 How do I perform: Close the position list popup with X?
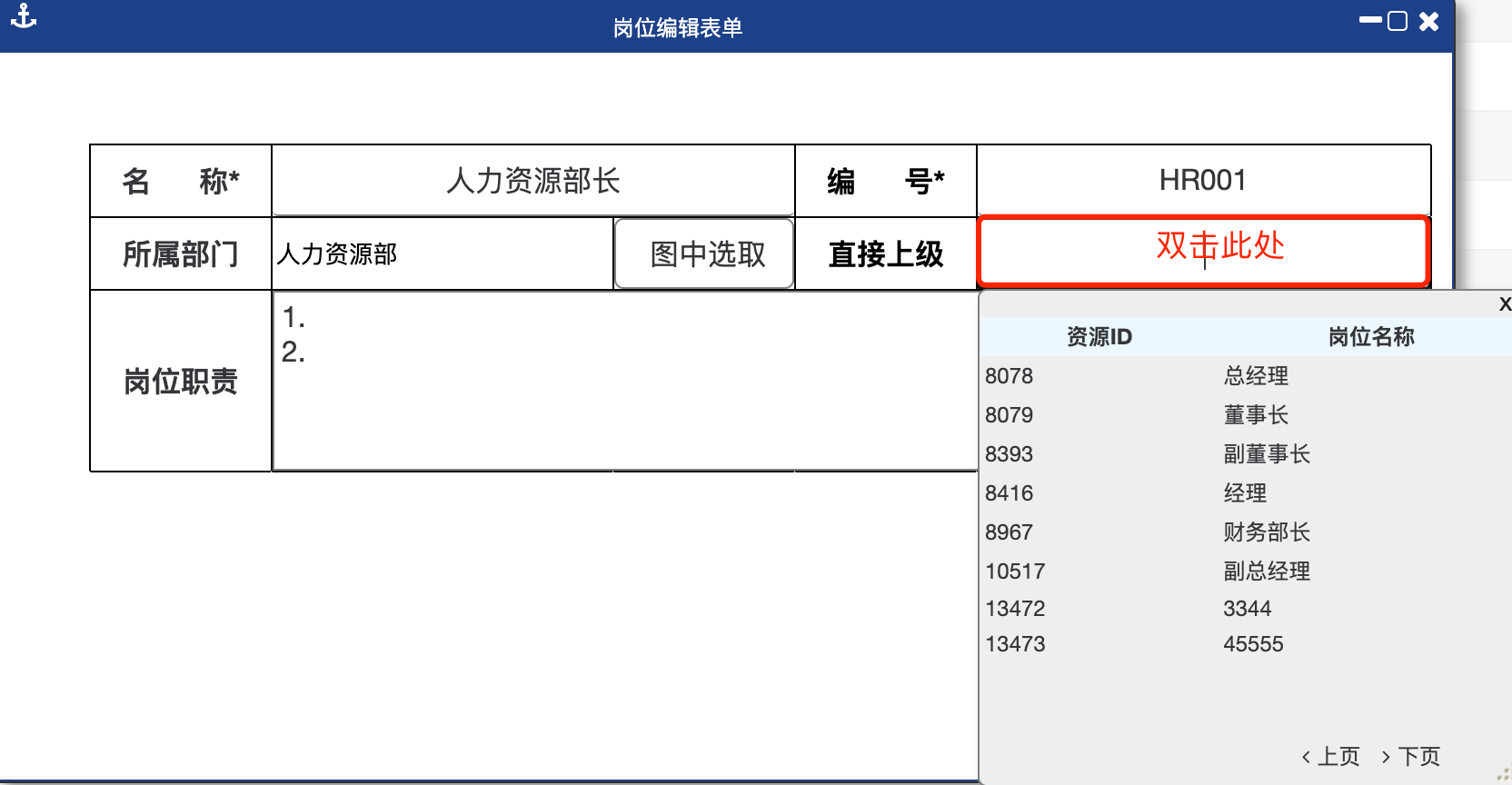click(1504, 304)
